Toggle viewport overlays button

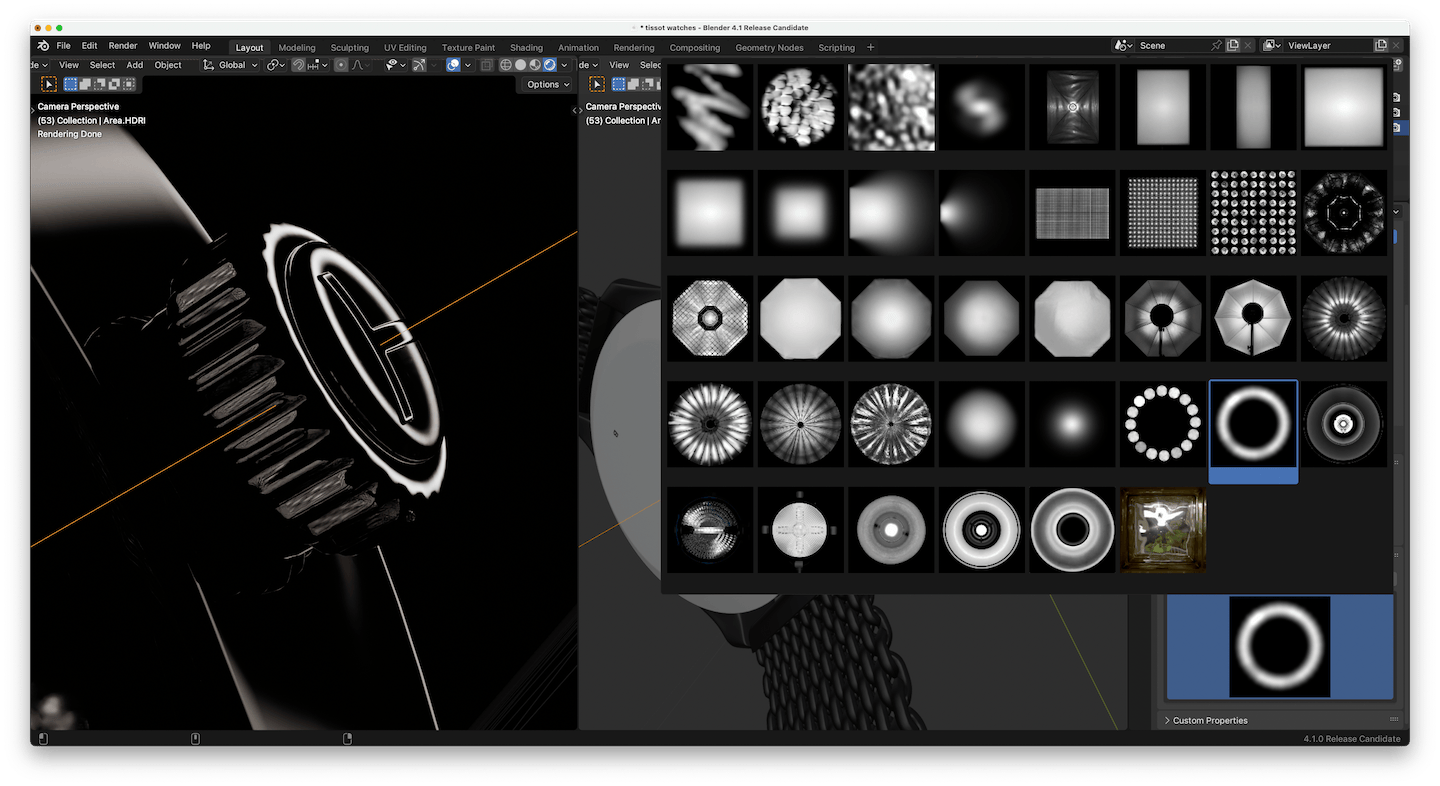coord(454,65)
